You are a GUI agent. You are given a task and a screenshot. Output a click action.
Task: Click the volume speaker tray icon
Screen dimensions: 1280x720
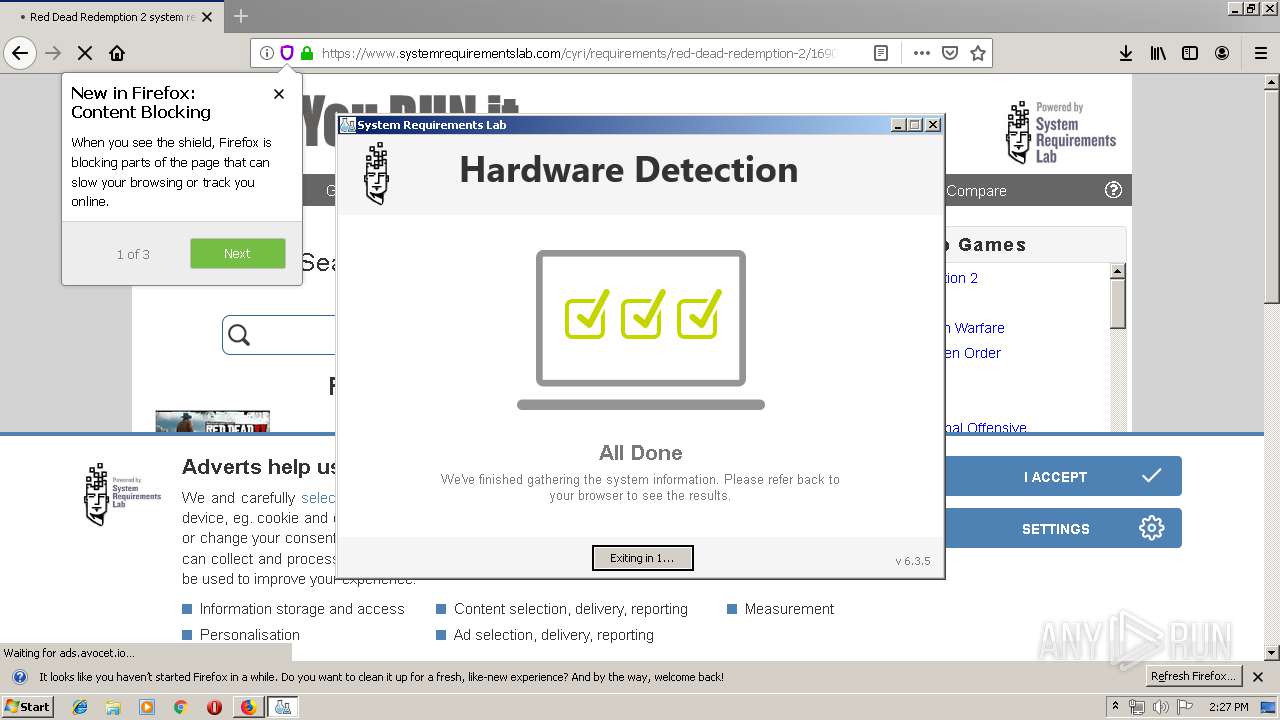click(1160, 707)
